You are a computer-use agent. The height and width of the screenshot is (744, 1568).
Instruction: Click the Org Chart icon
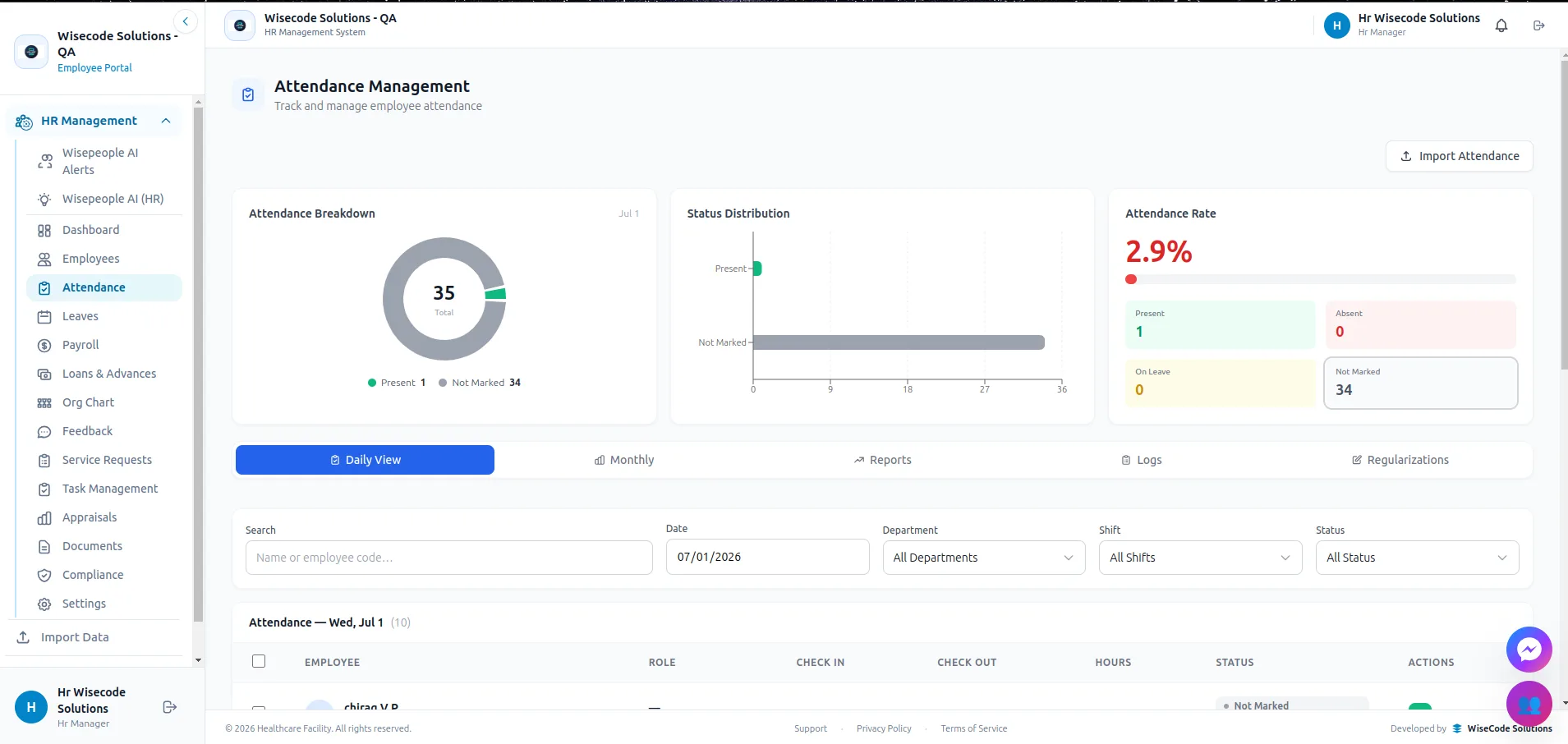pos(44,403)
